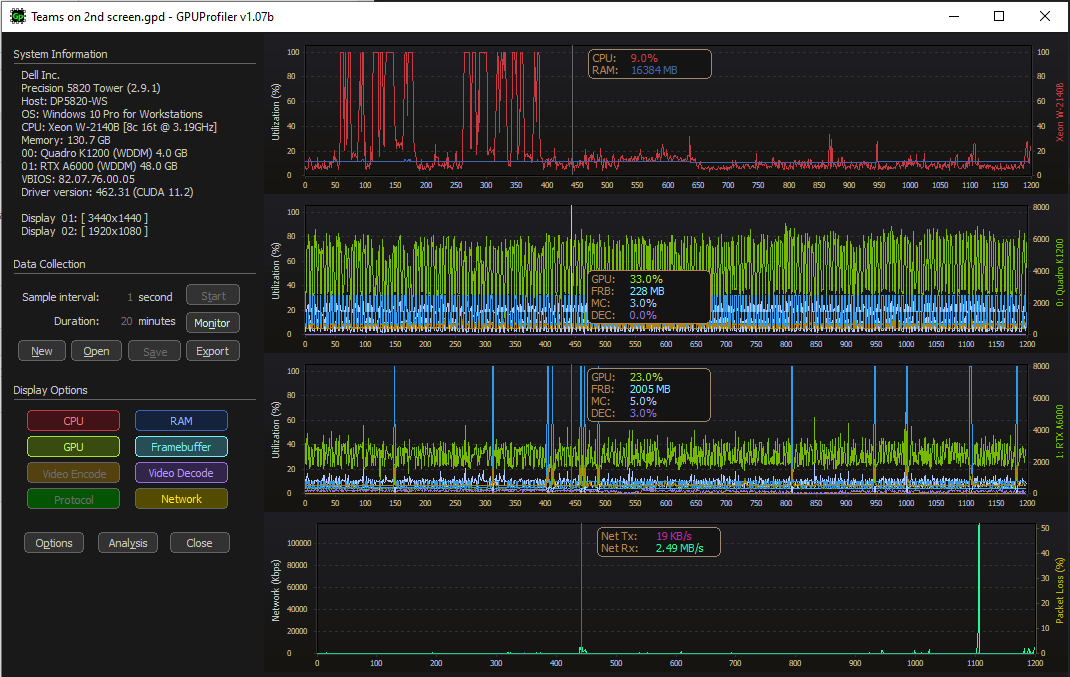Click the Data Collection heading

pyautogui.click(x=49, y=264)
